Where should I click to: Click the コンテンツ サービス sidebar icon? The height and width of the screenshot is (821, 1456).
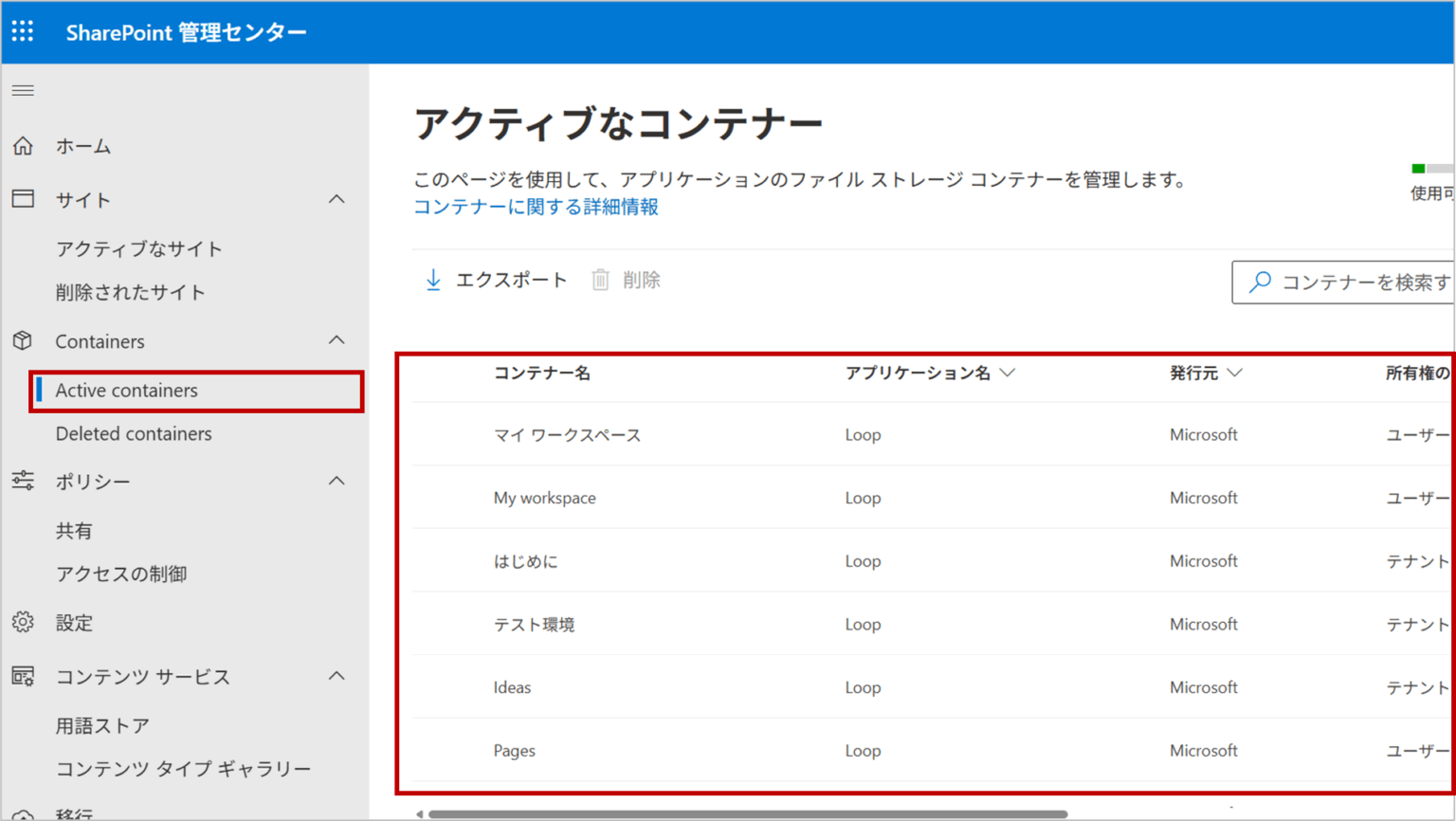pos(24,676)
